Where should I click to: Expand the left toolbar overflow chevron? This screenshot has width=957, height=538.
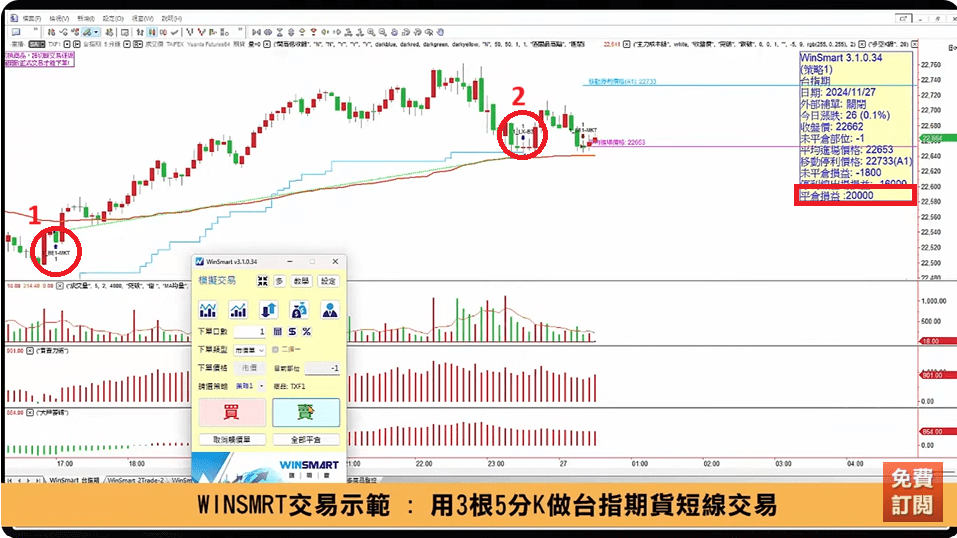click(x=35, y=31)
